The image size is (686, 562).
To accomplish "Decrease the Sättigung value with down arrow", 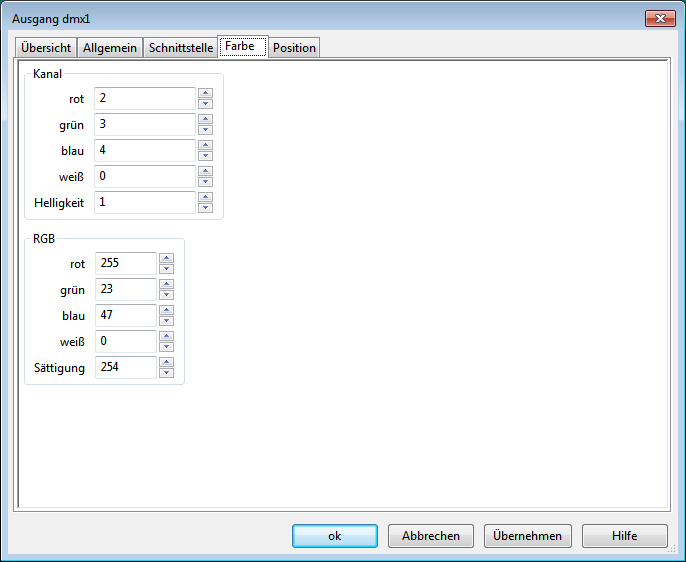I will coord(166,373).
